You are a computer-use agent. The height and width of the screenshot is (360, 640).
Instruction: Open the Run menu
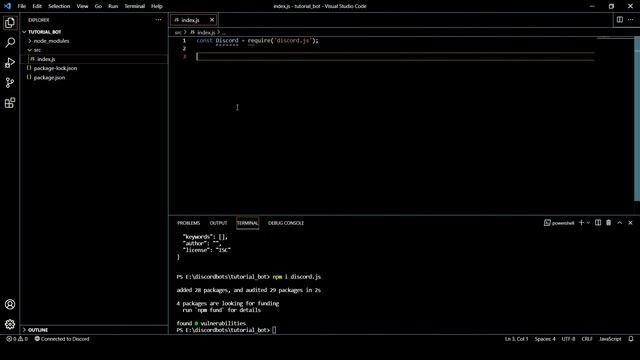[x=113, y=6]
